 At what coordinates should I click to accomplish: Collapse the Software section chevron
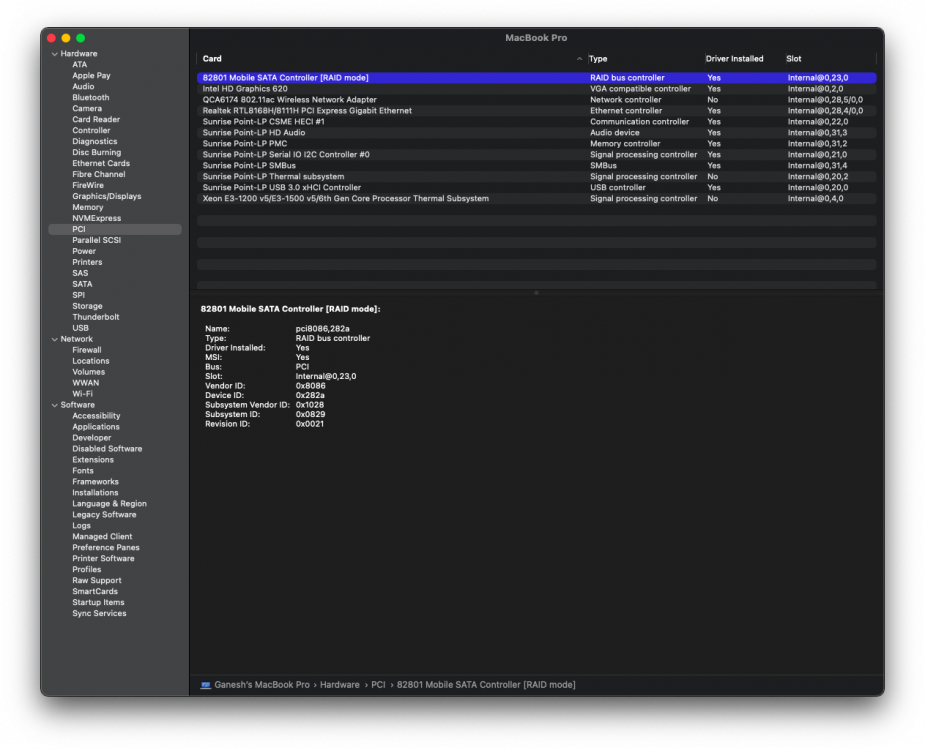coord(55,405)
